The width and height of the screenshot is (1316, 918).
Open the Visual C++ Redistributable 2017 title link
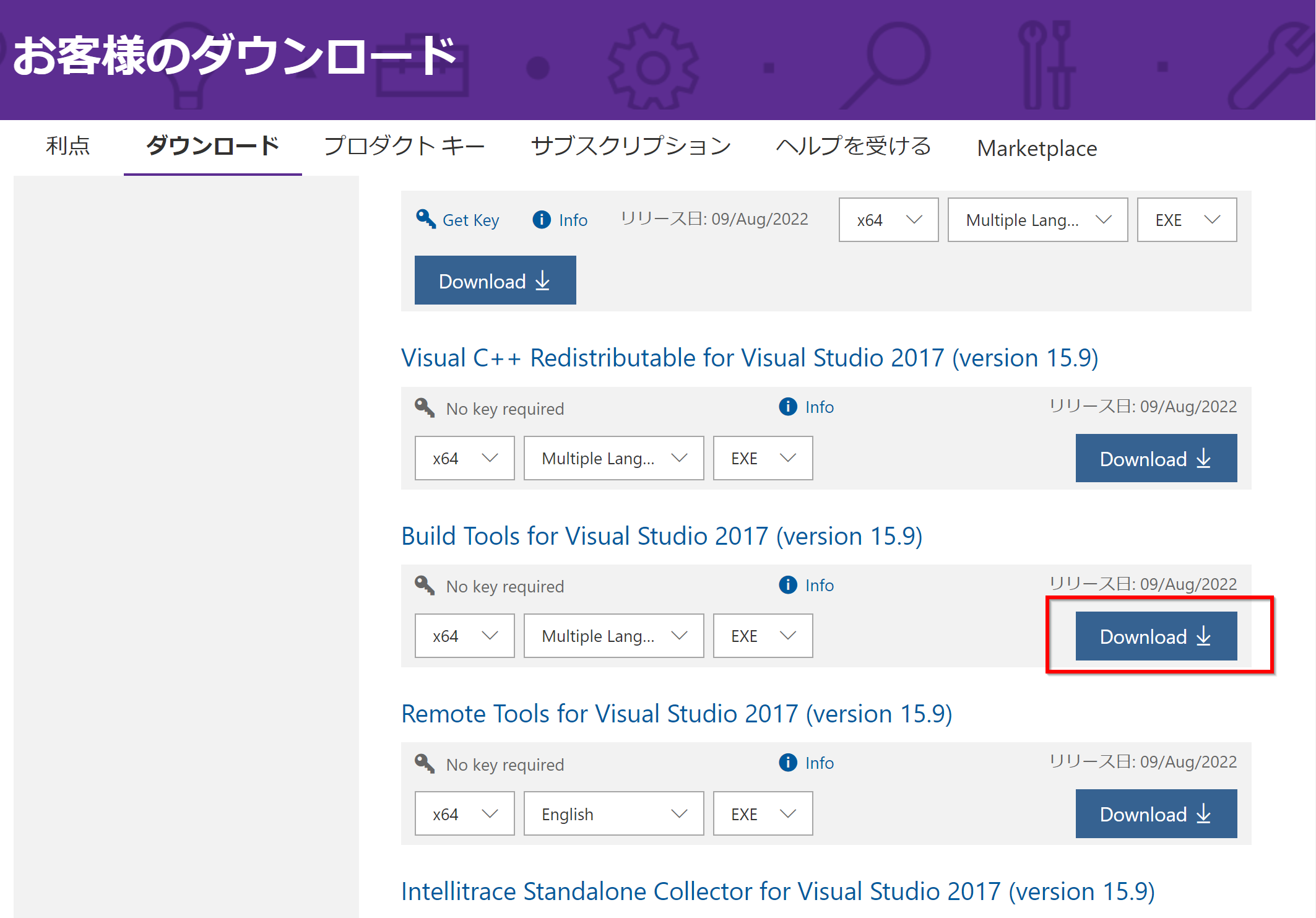coord(750,358)
